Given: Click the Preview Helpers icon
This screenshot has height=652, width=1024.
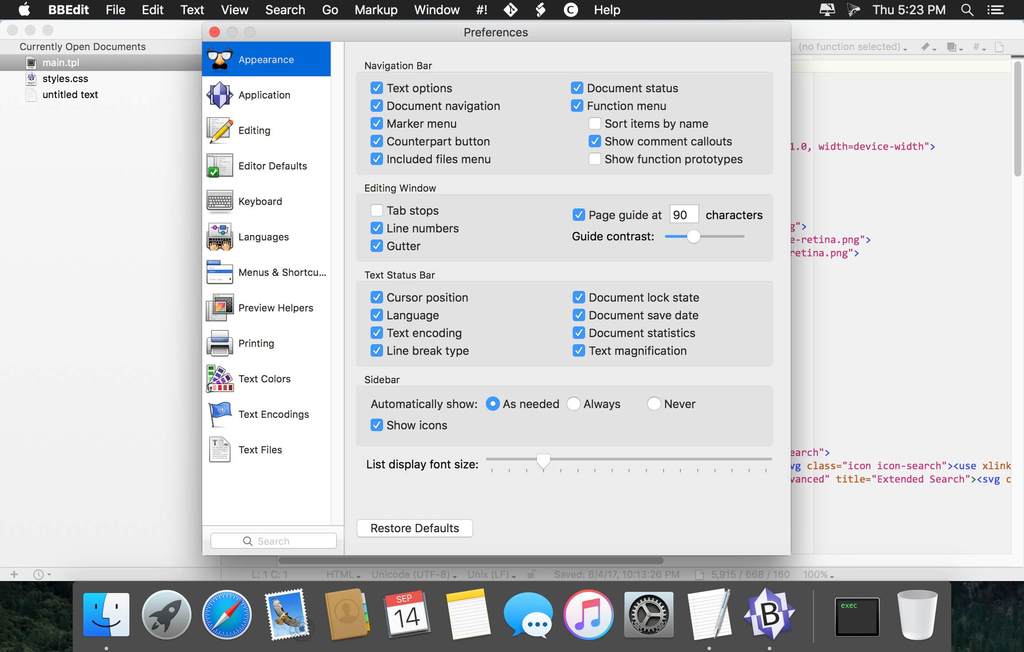Looking at the screenshot, I should [220, 308].
